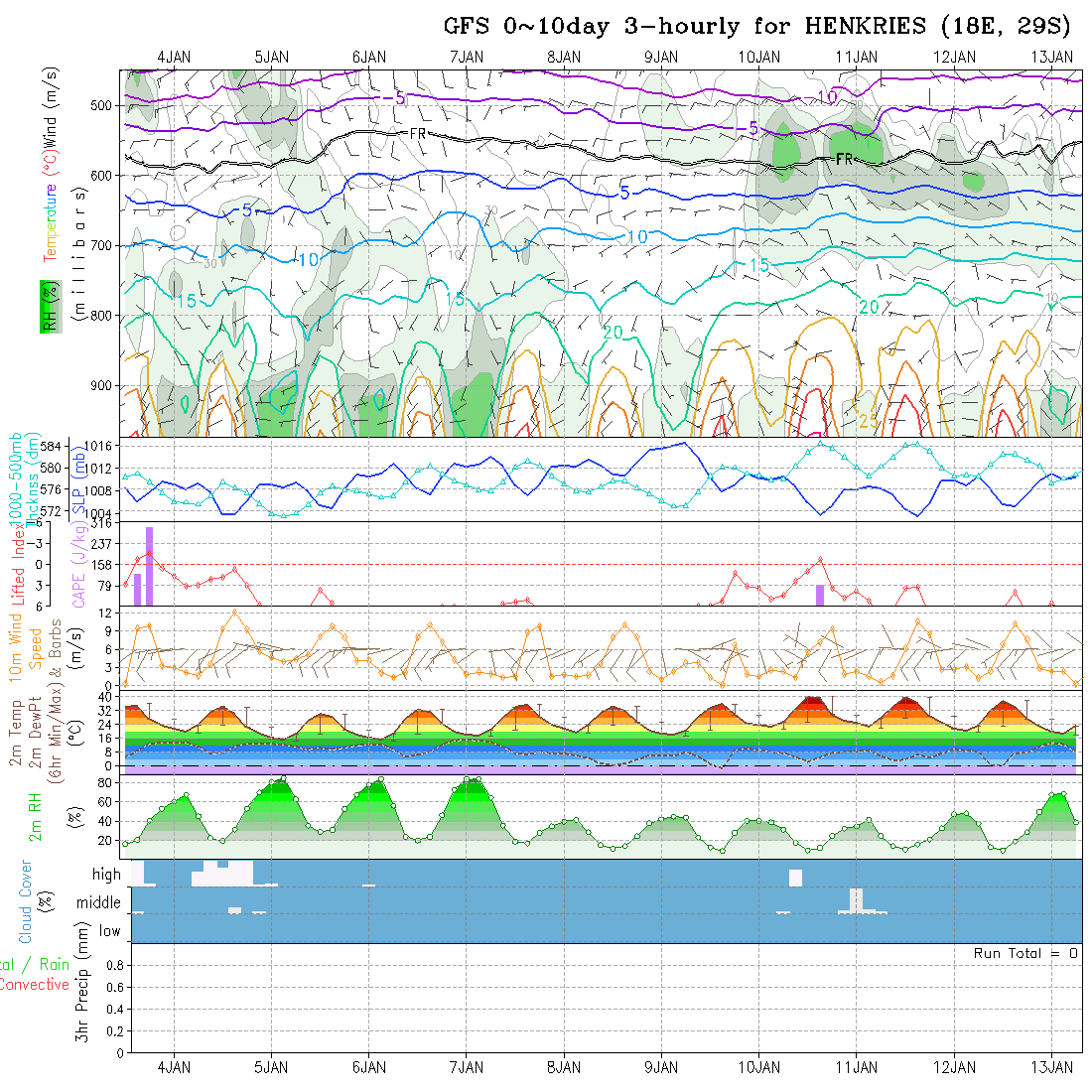
Task: Select the 13JAN label on top axis
Action: (x=1051, y=57)
